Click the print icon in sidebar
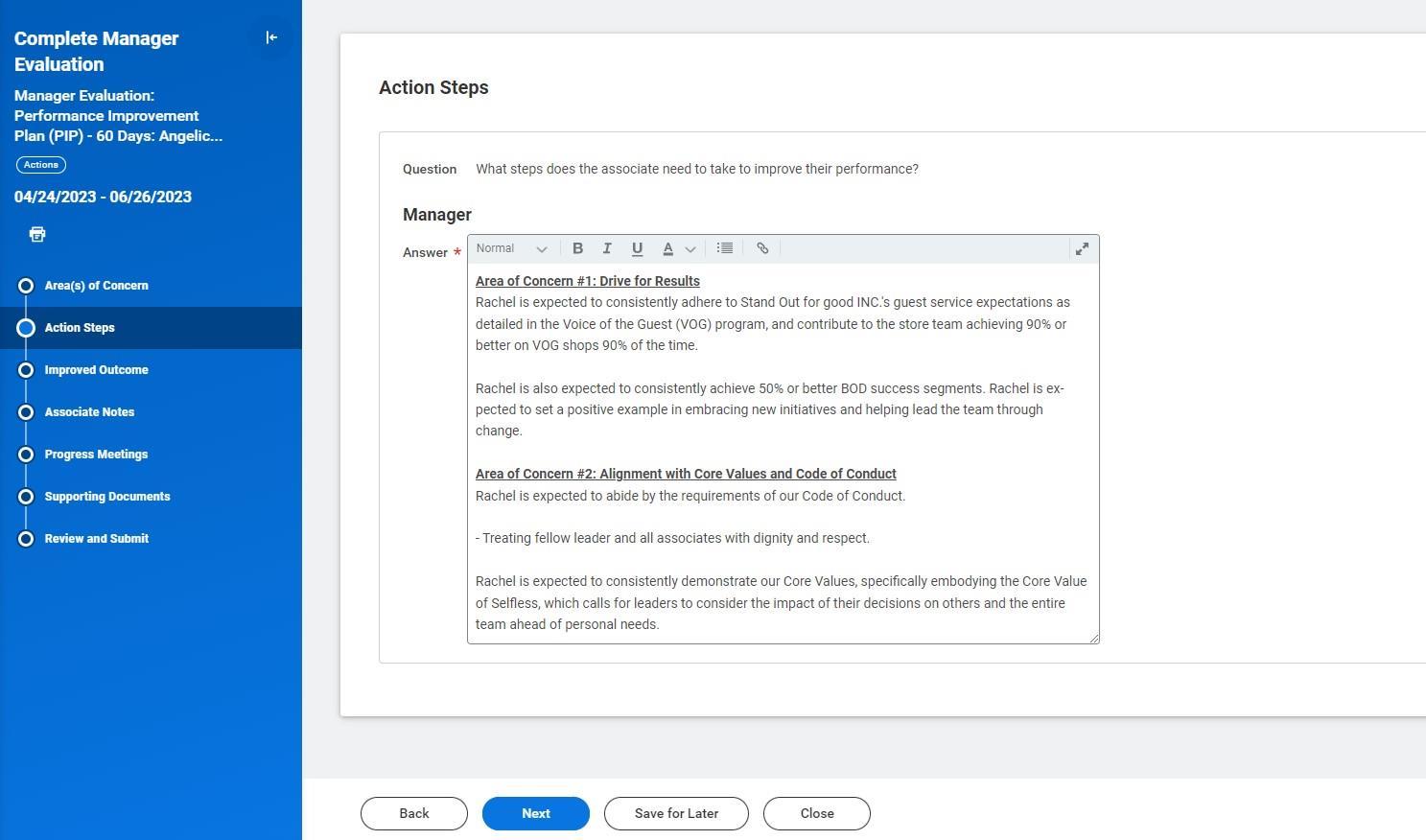The width and height of the screenshot is (1426, 840). click(x=37, y=234)
